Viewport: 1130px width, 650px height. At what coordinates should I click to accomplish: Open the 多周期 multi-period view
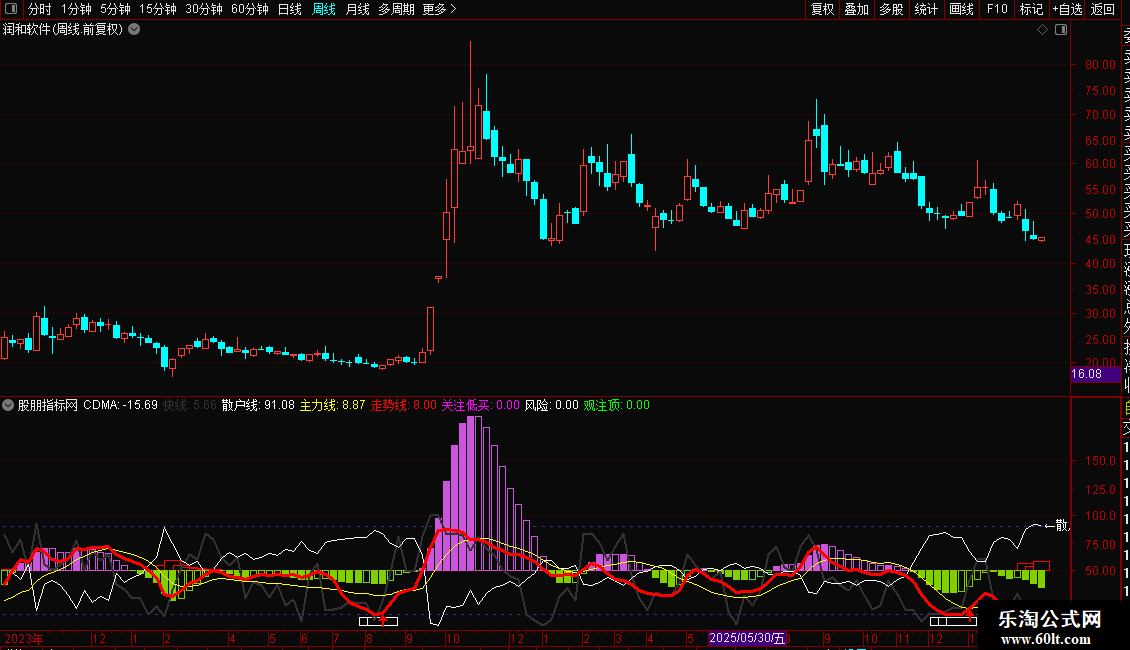click(396, 9)
